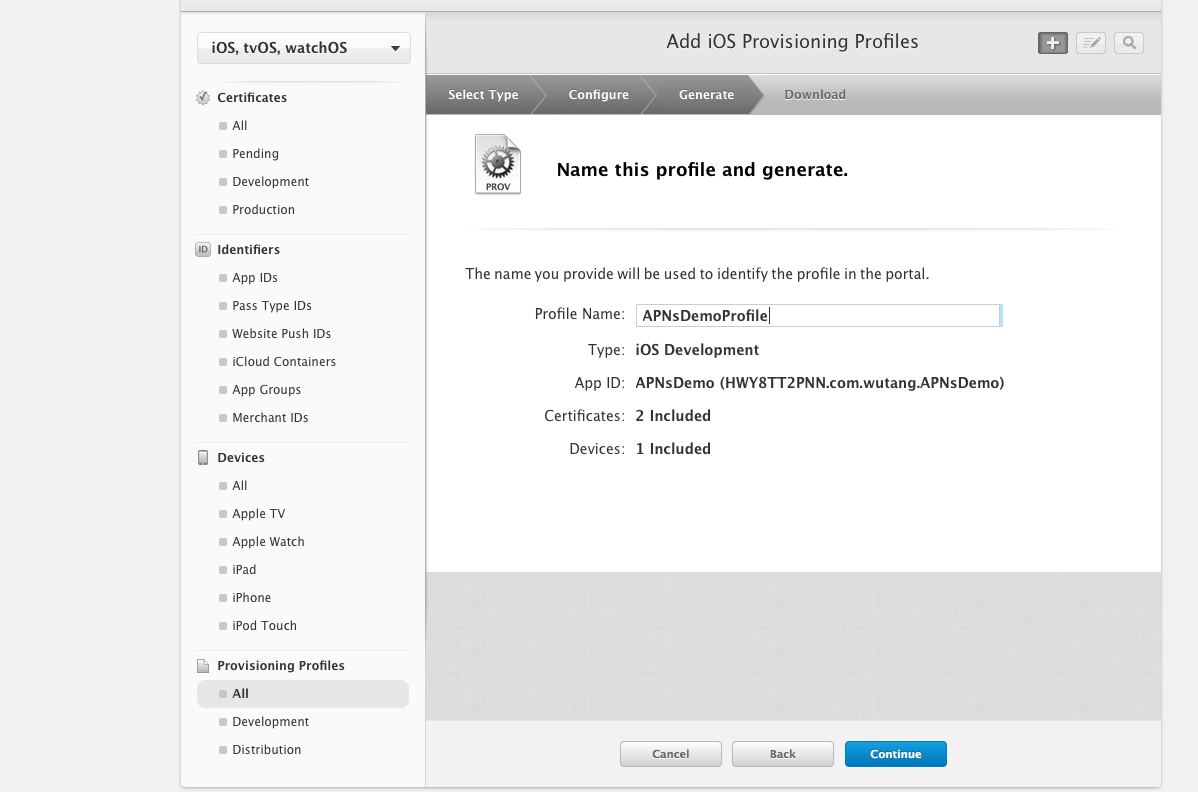Click the search magnifier icon
The image size is (1198, 792).
pyautogui.click(x=1129, y=43)
